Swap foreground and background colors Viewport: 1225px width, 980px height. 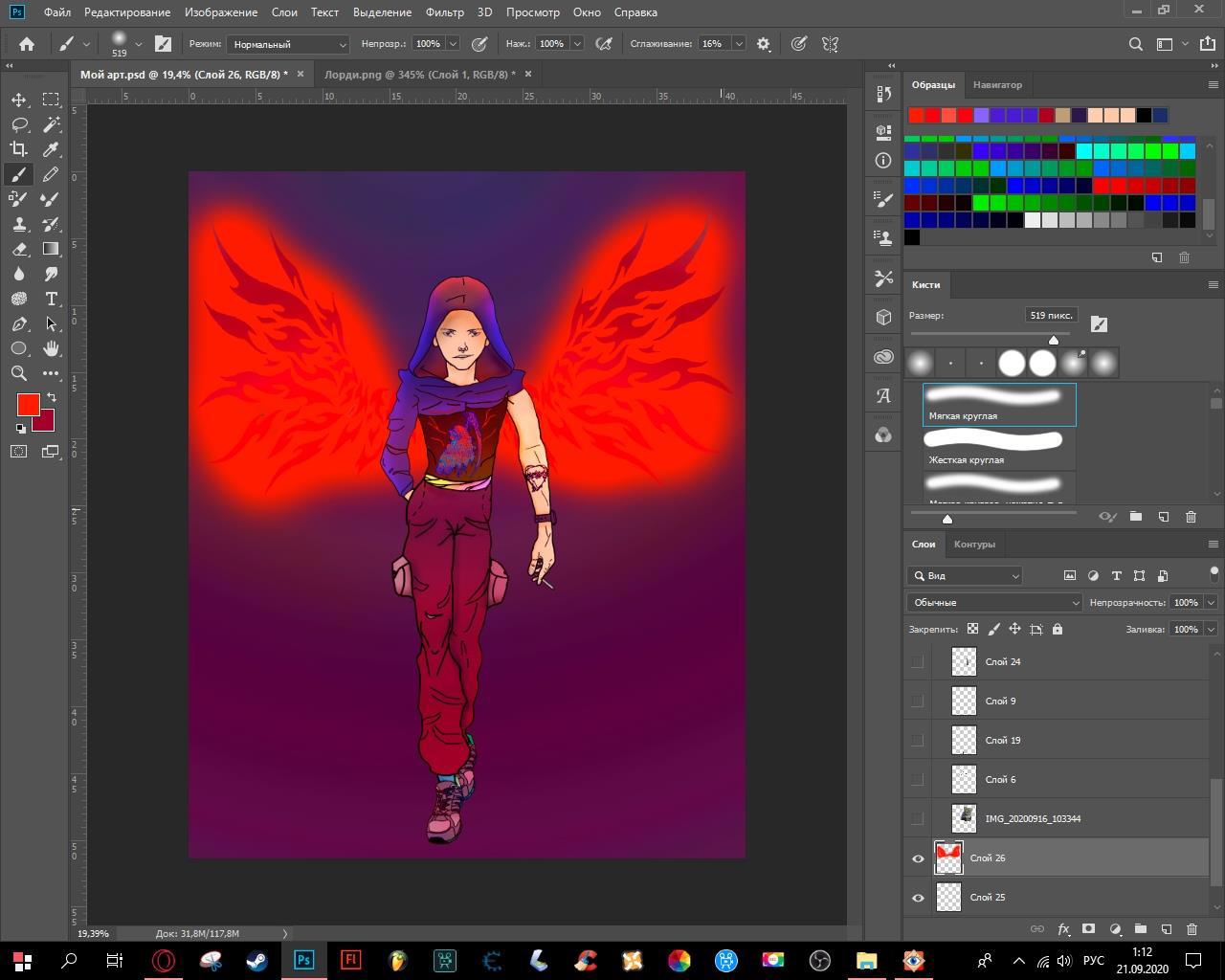[x=52, y=396]
